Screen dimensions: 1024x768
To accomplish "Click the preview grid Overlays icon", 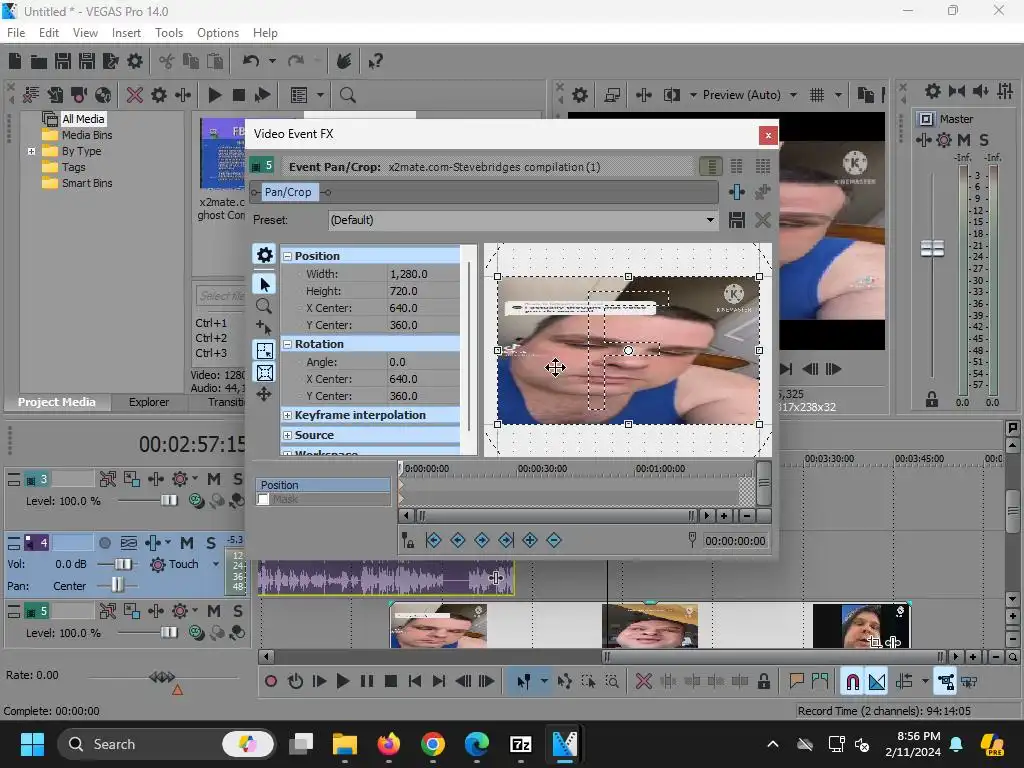I will (817, 95).
